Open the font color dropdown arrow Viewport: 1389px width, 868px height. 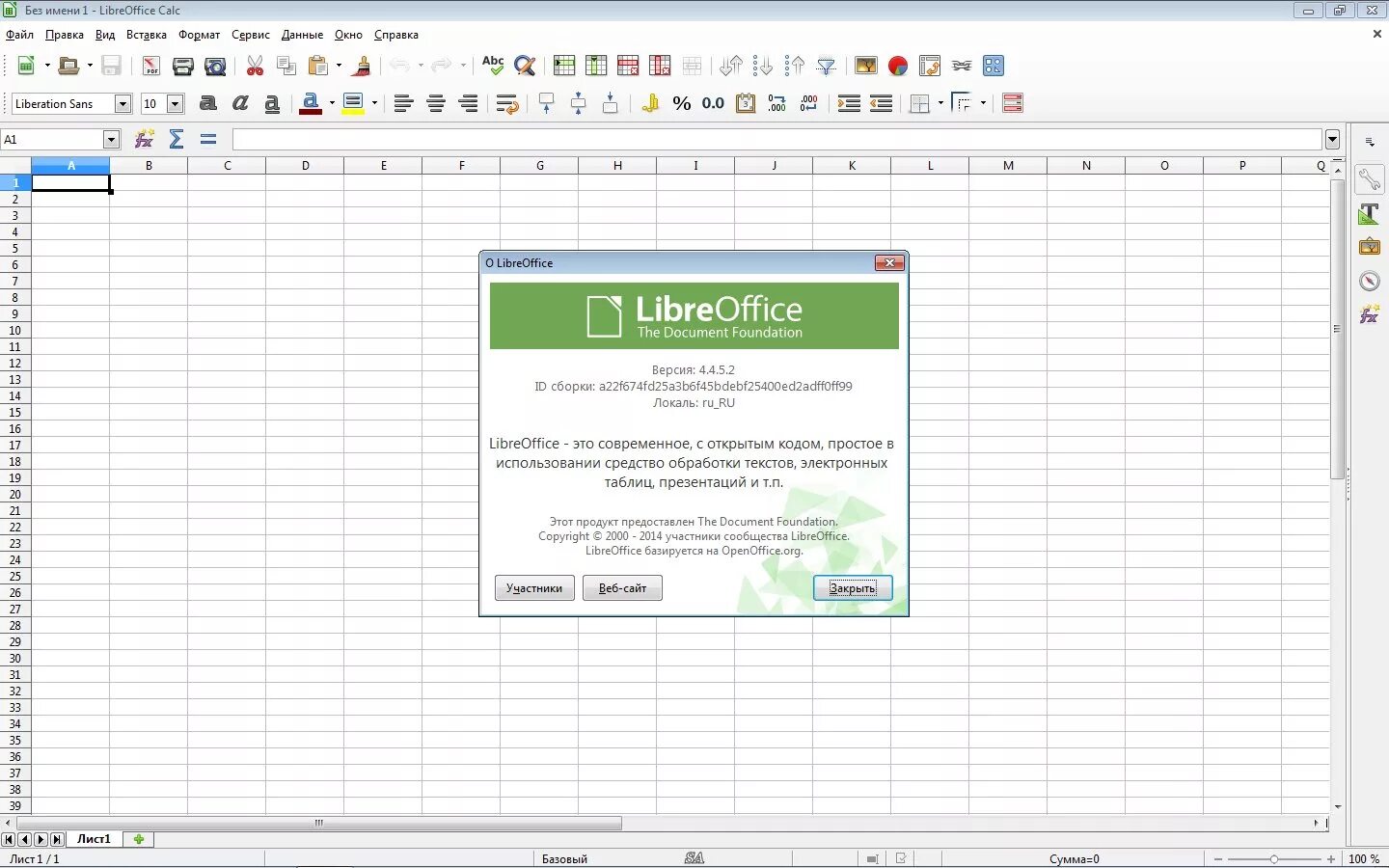(332, 103)
